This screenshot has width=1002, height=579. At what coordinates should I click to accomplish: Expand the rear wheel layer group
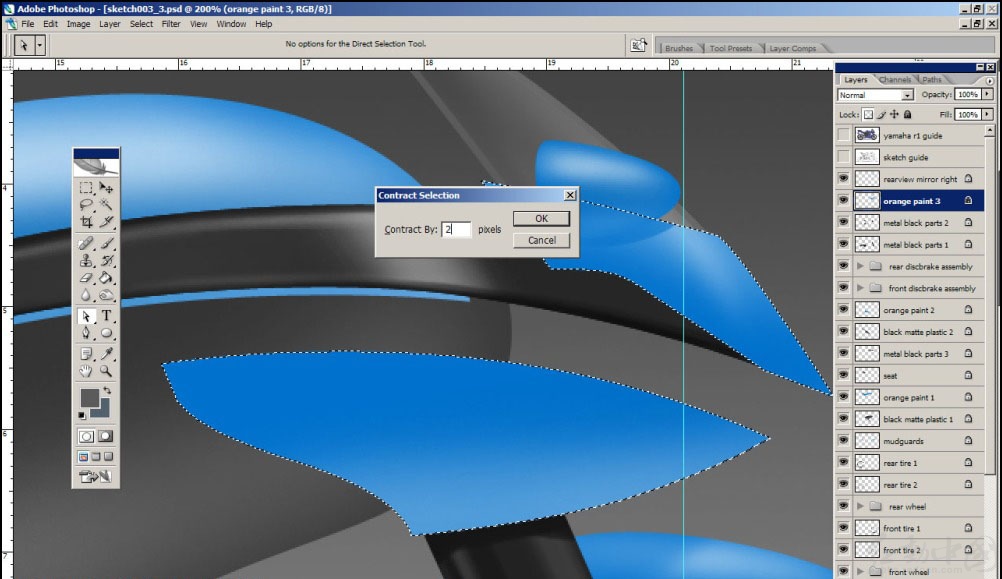[x=860, y=507]
